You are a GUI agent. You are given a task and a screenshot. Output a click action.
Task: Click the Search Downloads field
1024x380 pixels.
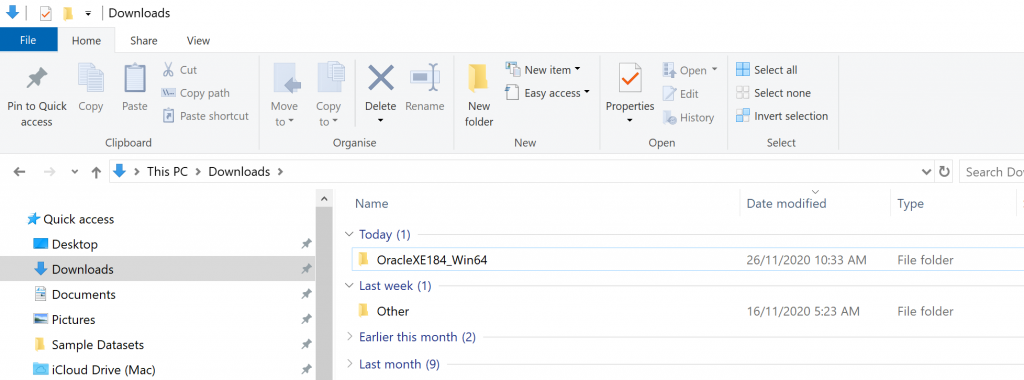click(991, 172)
